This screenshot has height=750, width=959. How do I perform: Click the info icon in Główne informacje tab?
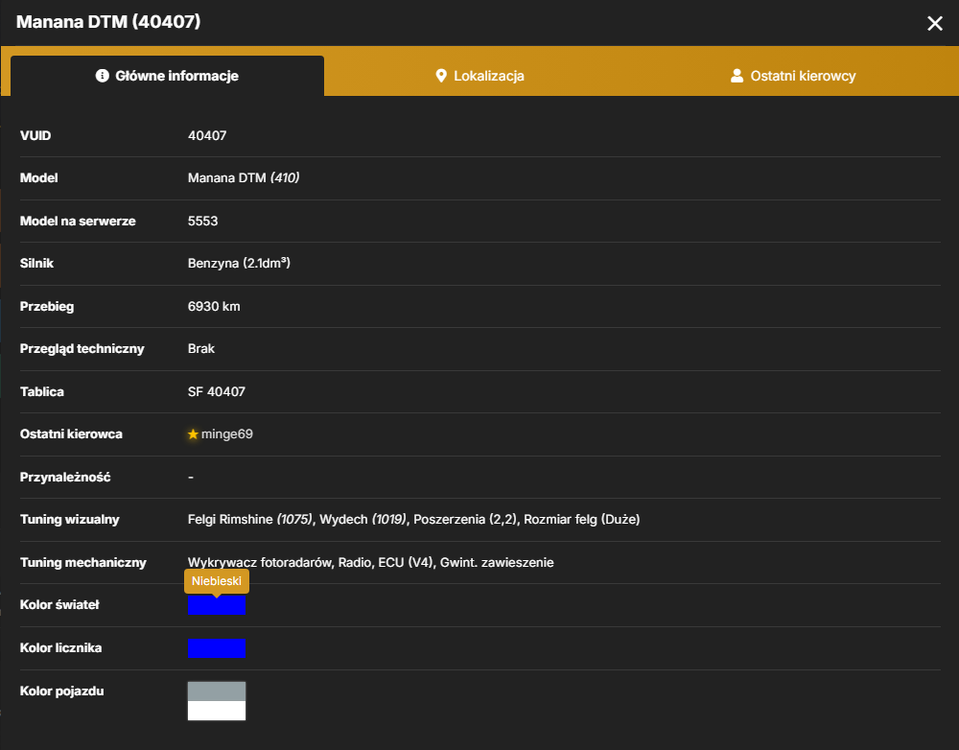click(102, 75)
